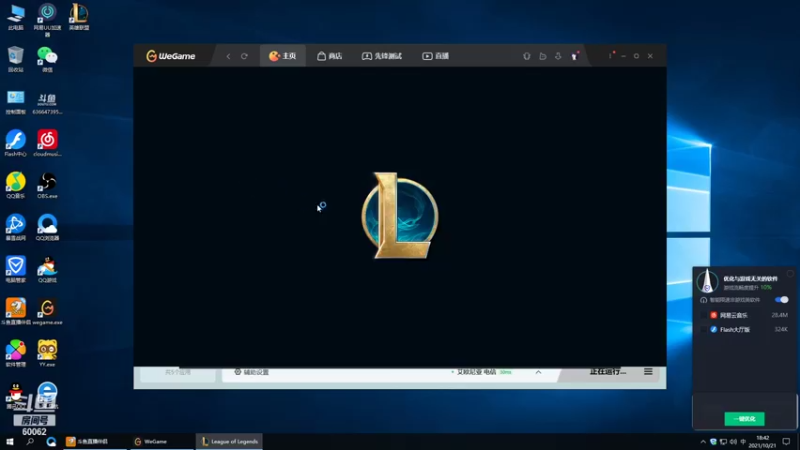
Task: Open the QQ音乐 desktop shortcut
Action: coord(16,186)
